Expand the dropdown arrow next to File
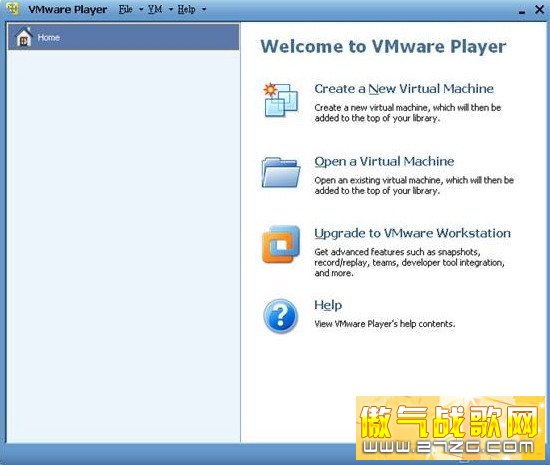Image resolution: width=550 pixels, height=465 pixels. 141,9
